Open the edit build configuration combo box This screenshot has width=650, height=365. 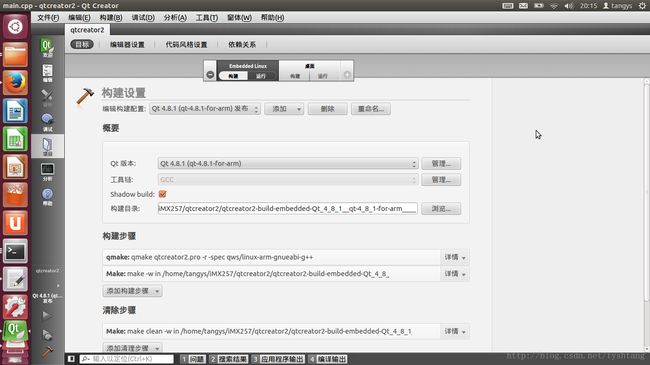(x=205, y=109)
